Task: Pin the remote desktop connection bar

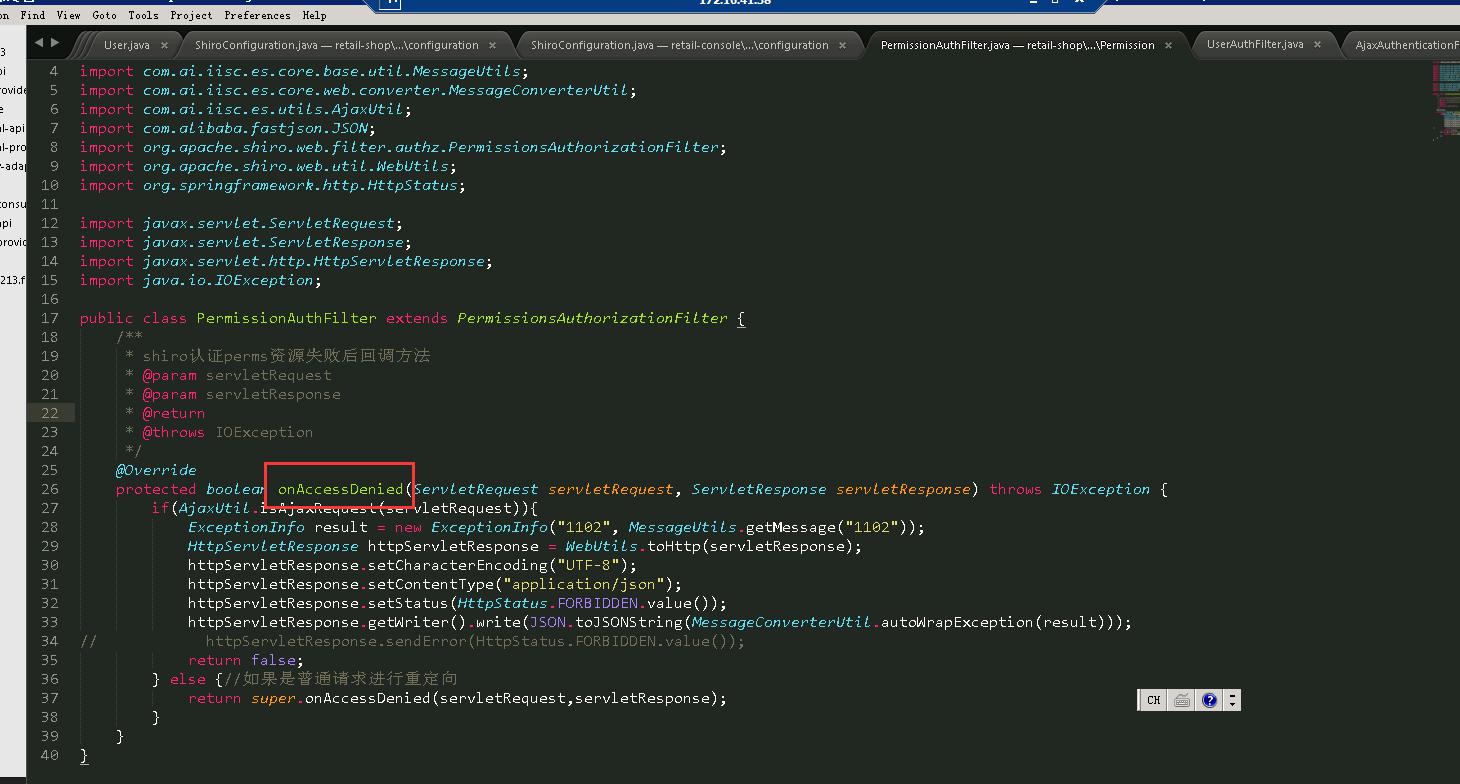Action: point(392,4)
